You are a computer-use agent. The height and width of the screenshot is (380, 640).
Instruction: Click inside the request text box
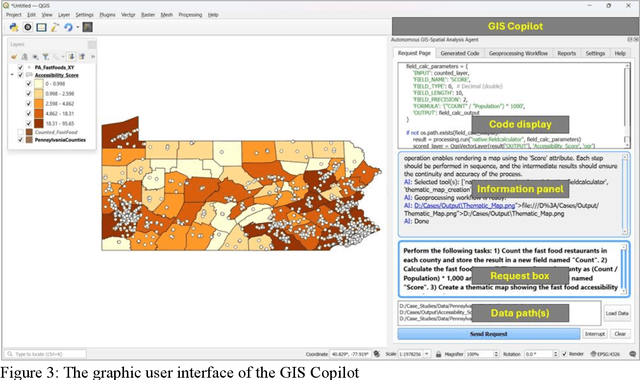514,269
